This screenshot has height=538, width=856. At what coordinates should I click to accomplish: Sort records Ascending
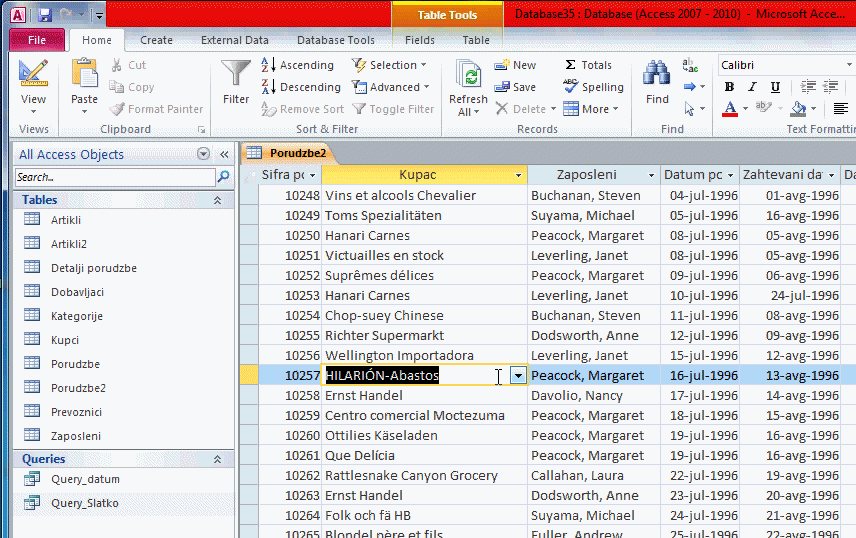pyautogui.click(x=298, y=65)
